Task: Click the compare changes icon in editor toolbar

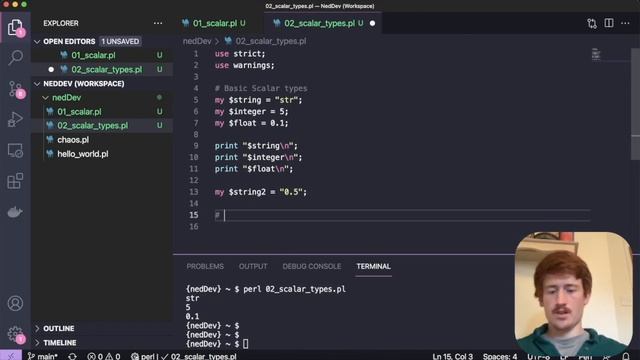Action: coord(592,23)
